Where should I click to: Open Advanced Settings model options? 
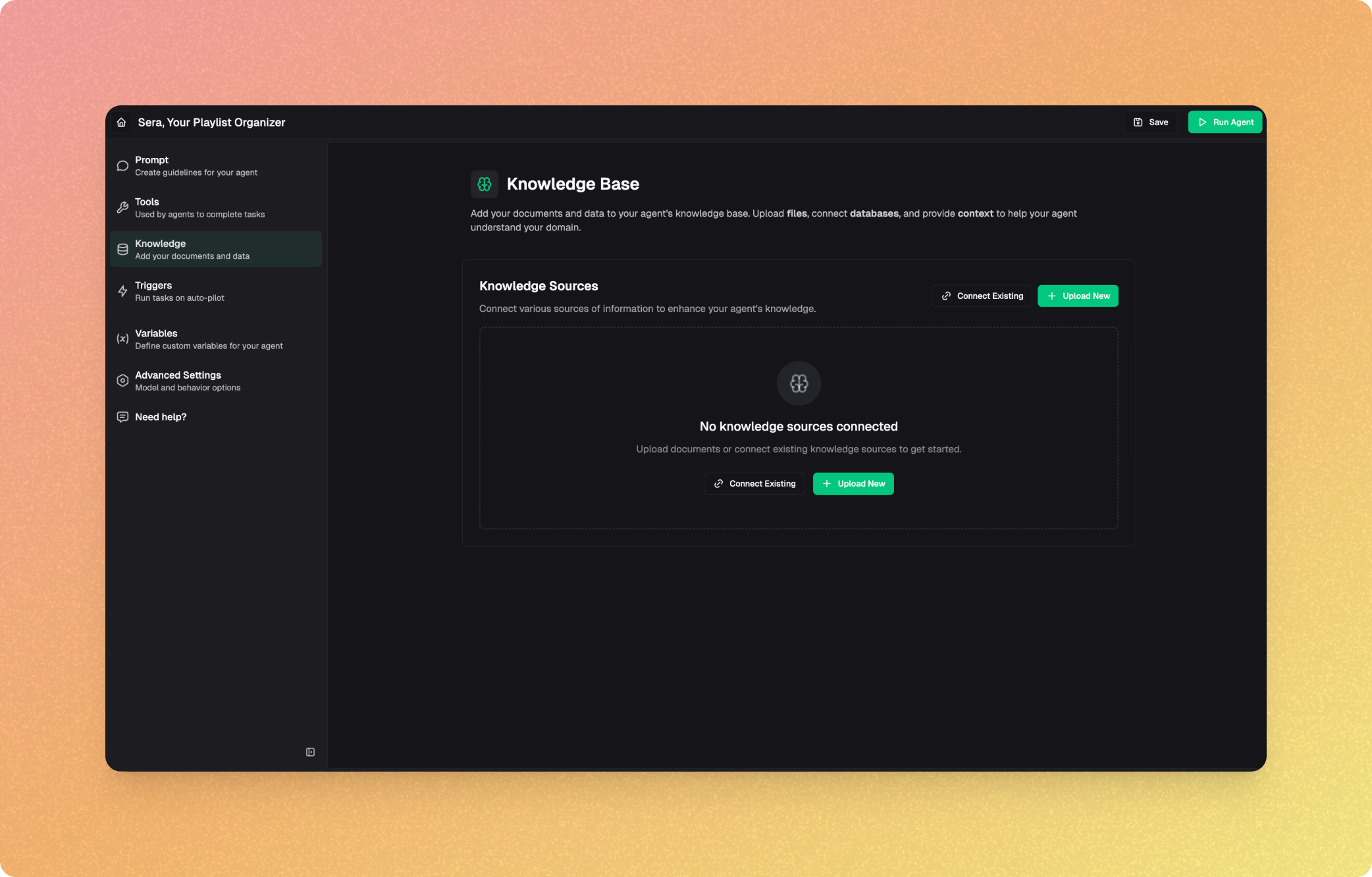(188, 381)
